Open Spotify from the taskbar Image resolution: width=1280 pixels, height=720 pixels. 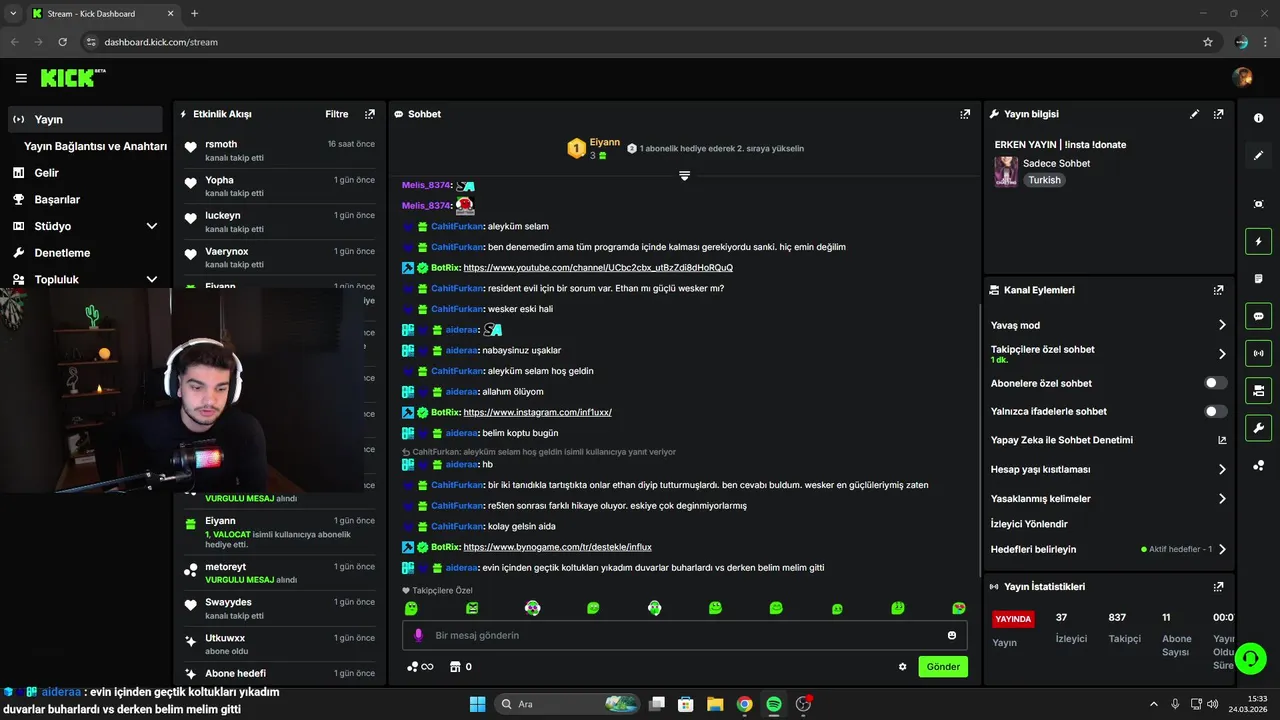point(774,704)
